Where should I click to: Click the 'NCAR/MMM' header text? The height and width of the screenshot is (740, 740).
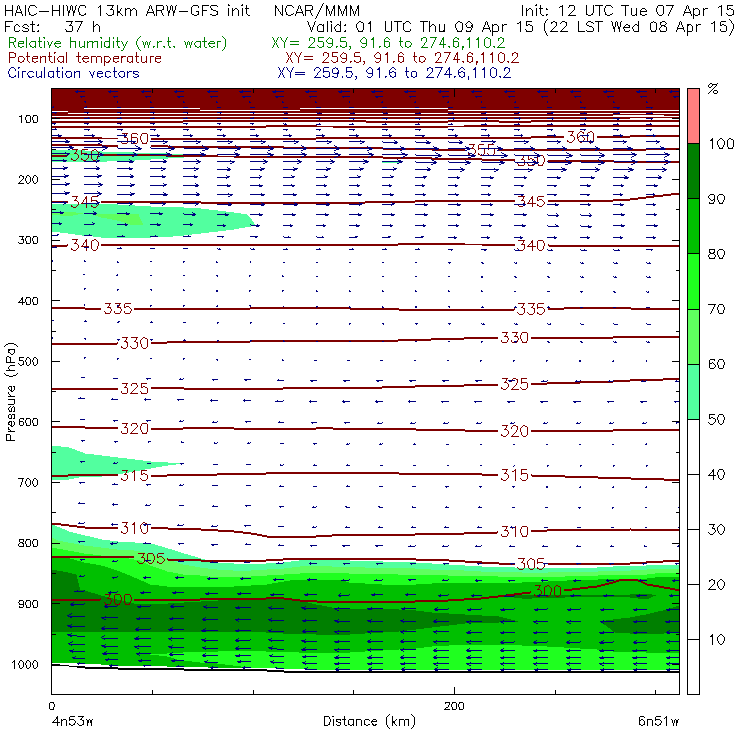pyautogui.click(x=317, y=10)
